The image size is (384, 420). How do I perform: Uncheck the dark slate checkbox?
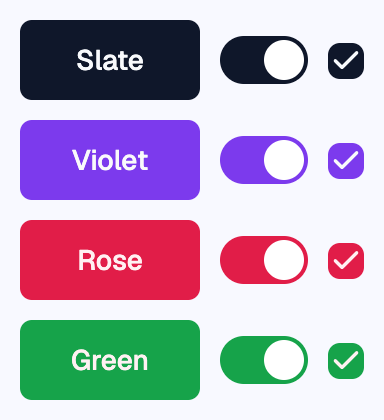(346, 61)
